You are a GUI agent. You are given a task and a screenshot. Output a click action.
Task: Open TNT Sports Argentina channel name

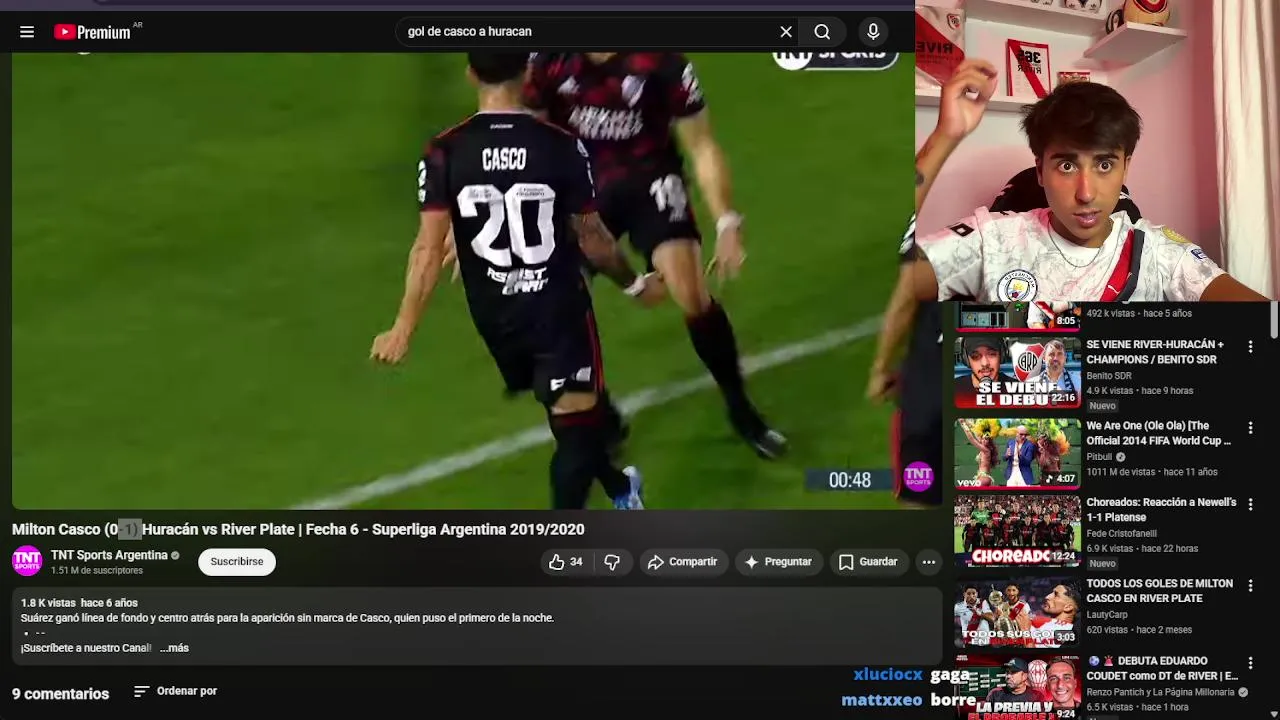109,555
